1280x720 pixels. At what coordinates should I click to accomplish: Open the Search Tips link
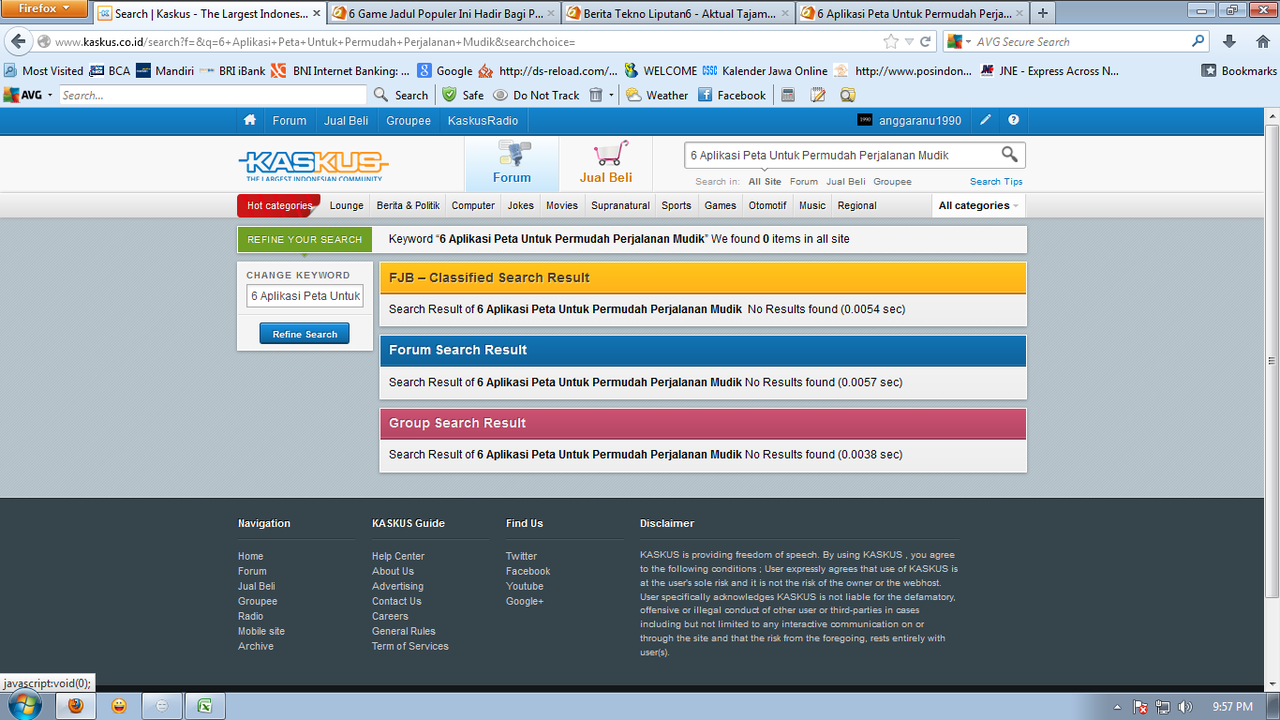coord(996,182)
